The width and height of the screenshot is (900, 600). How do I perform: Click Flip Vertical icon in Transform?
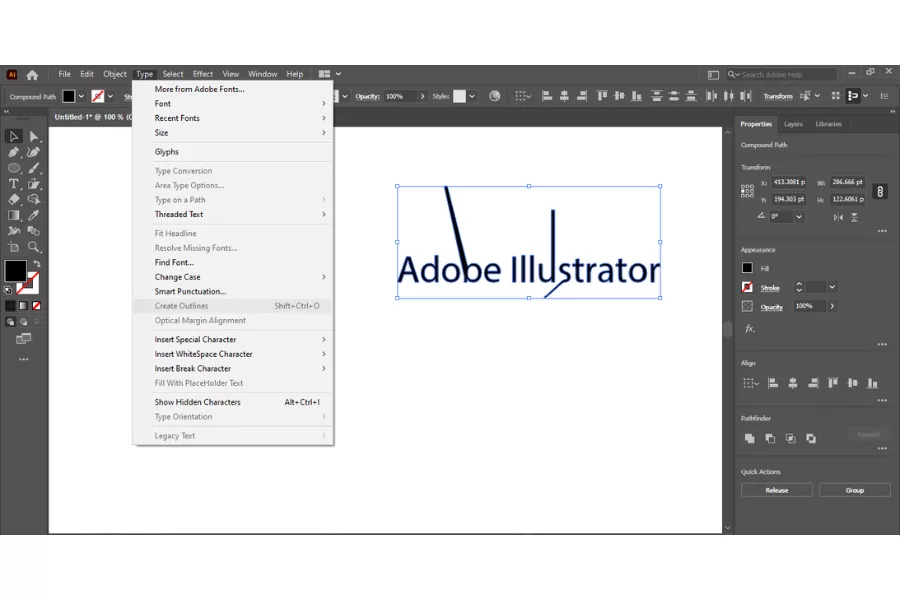tap(854, 217)
